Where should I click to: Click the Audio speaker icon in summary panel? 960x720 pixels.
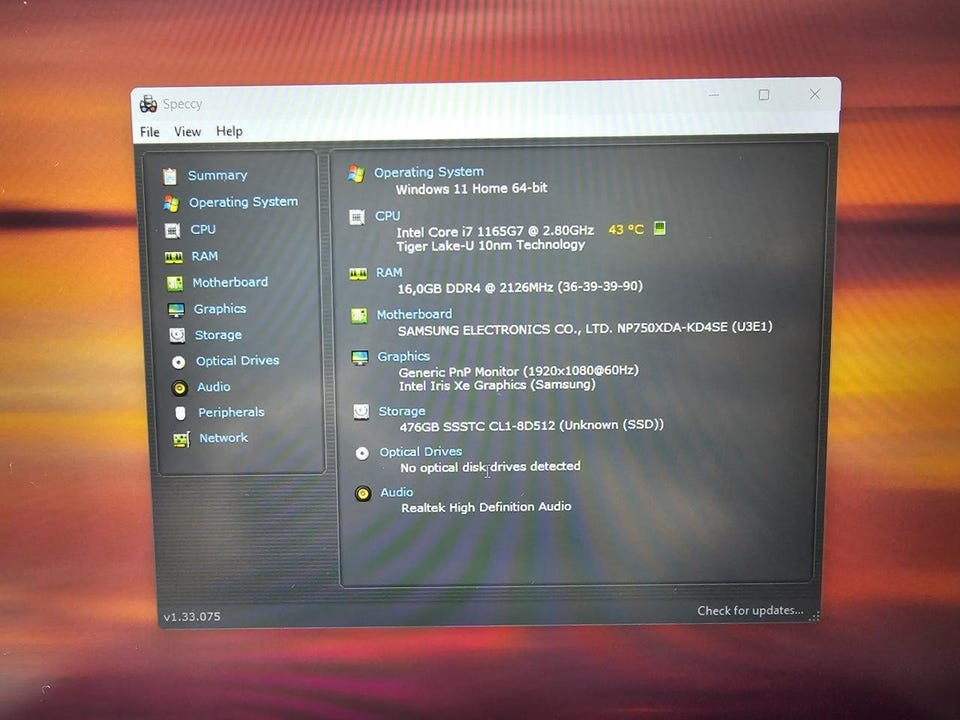pos(363,493)
